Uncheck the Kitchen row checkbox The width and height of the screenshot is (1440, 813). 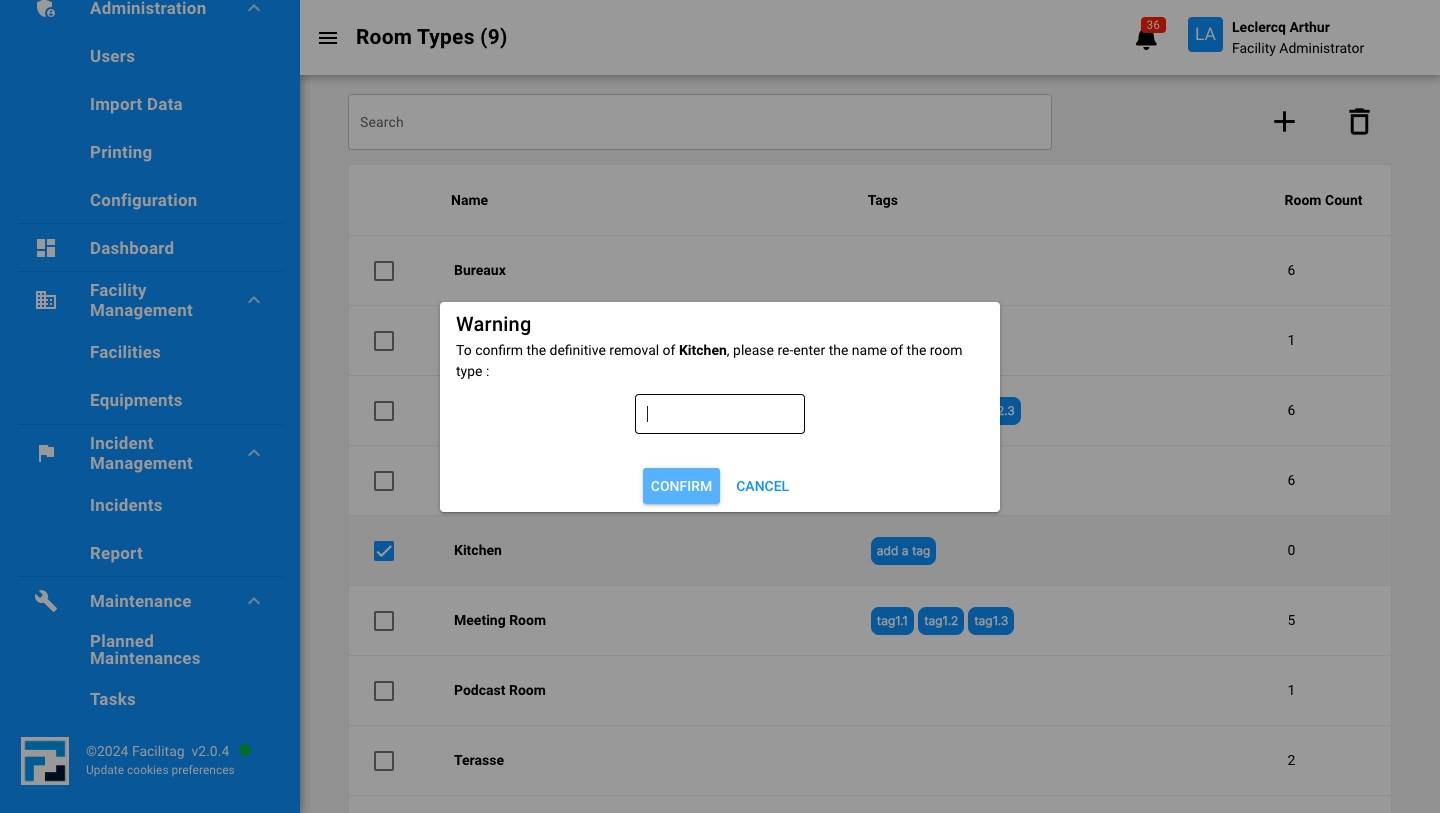pyautogui.click(x=384, y=551)
